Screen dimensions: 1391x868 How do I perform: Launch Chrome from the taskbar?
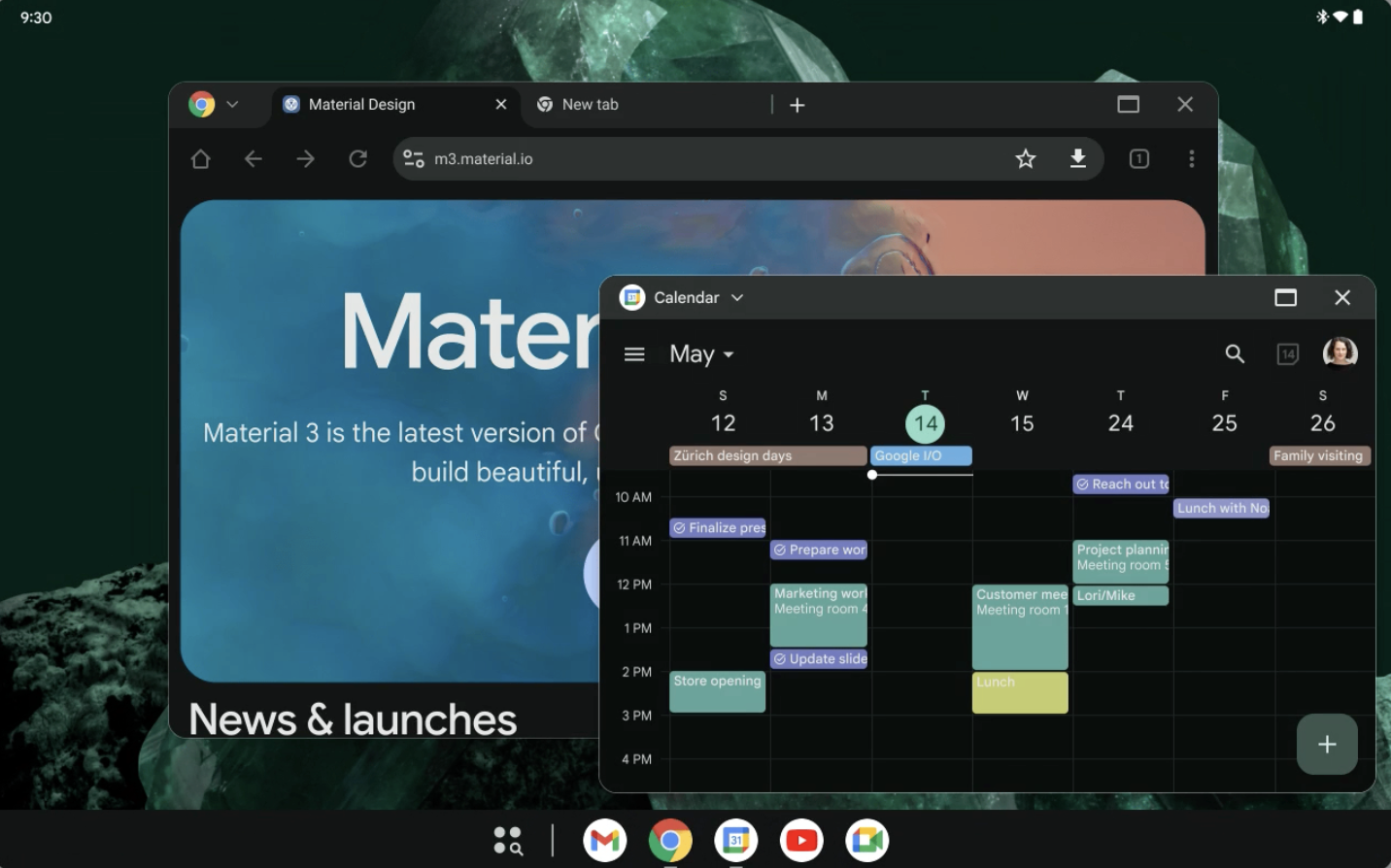(670, 840)
